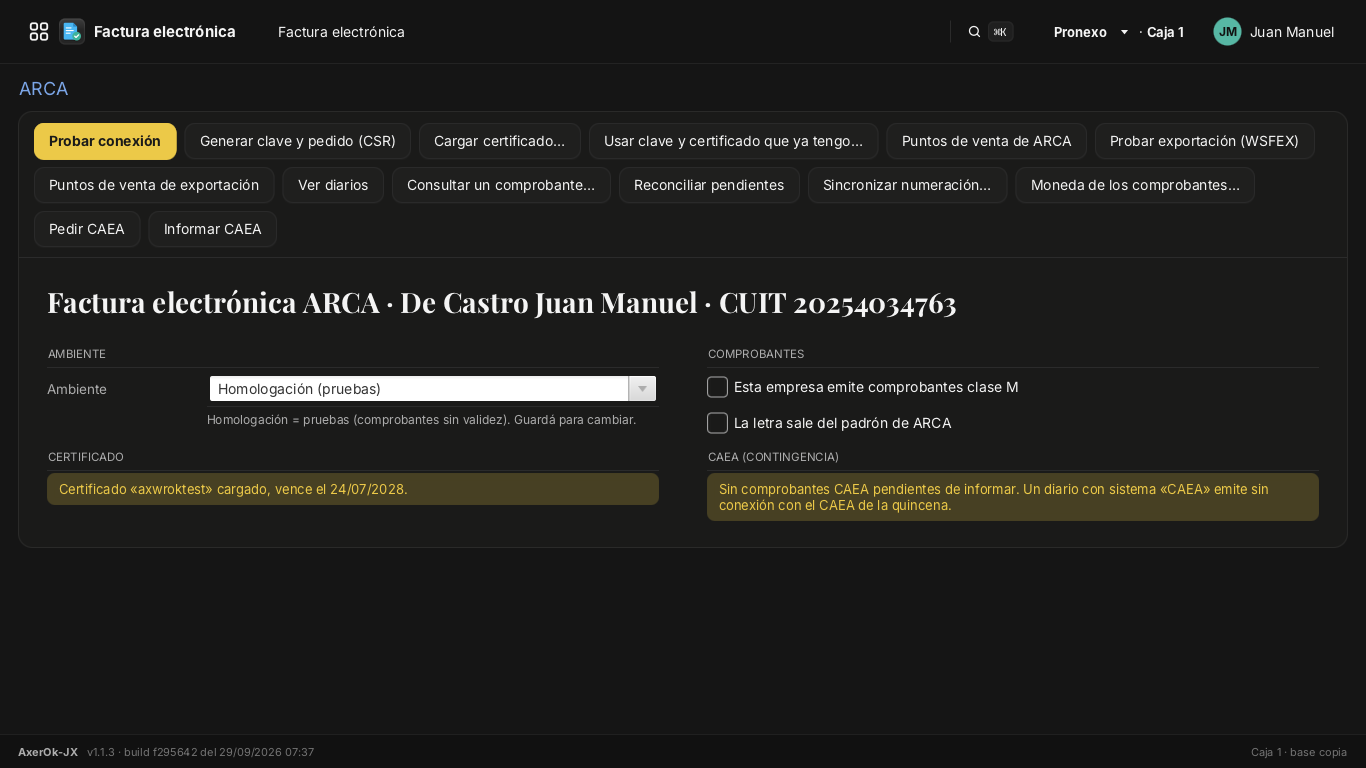Click the Ver diarios button

tap(333, 185)
